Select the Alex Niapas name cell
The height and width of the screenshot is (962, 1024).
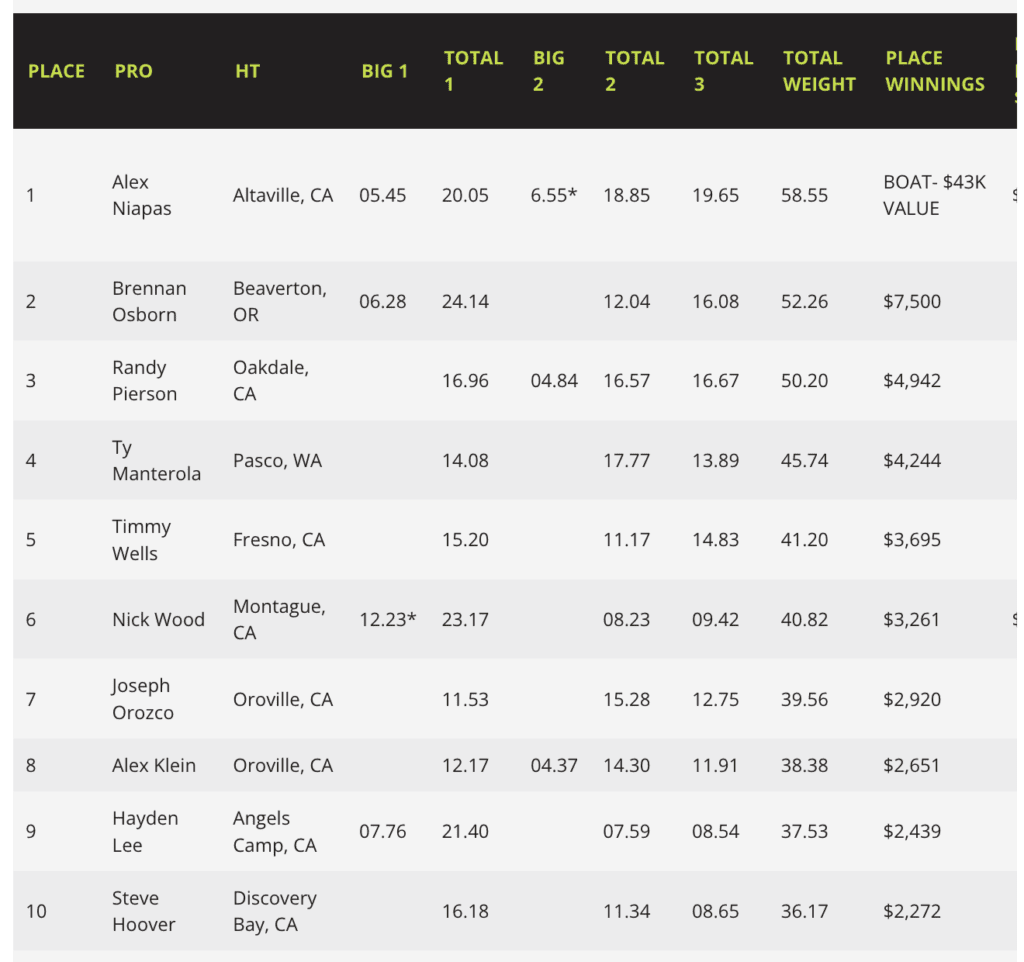coord(142,195)
